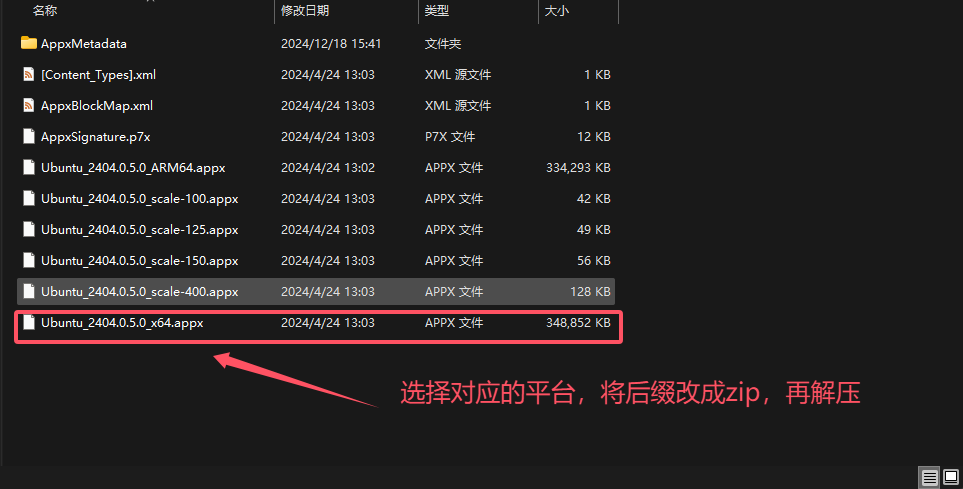Screen dimensions: 963x489
Task: Click the scale-400 appx file icon
Action: pyautogui.click(x=28, y=291)
